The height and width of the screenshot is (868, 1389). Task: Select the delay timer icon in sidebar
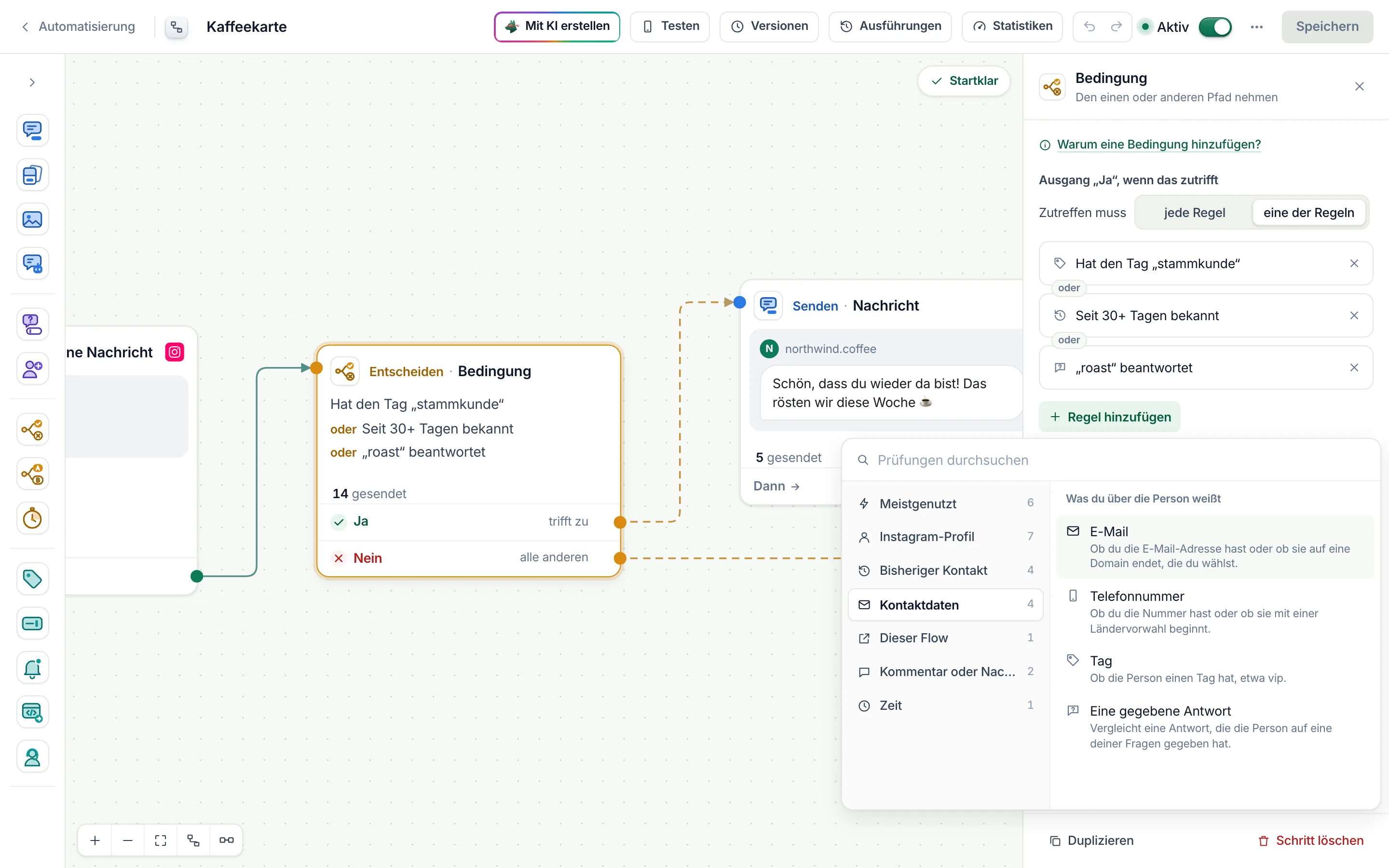[32, 518]
